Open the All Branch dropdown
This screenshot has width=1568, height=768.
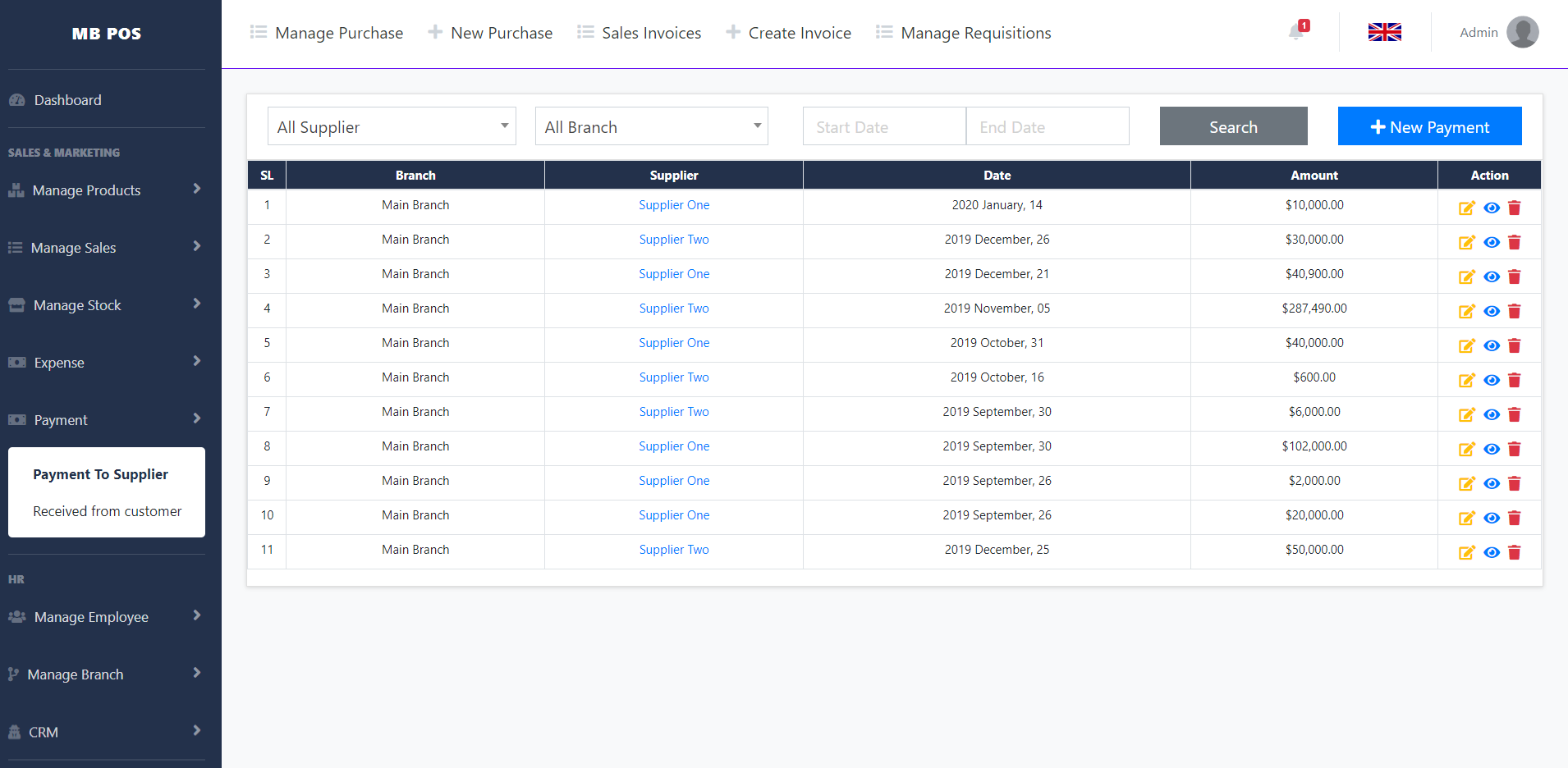[x=651, y=126]
